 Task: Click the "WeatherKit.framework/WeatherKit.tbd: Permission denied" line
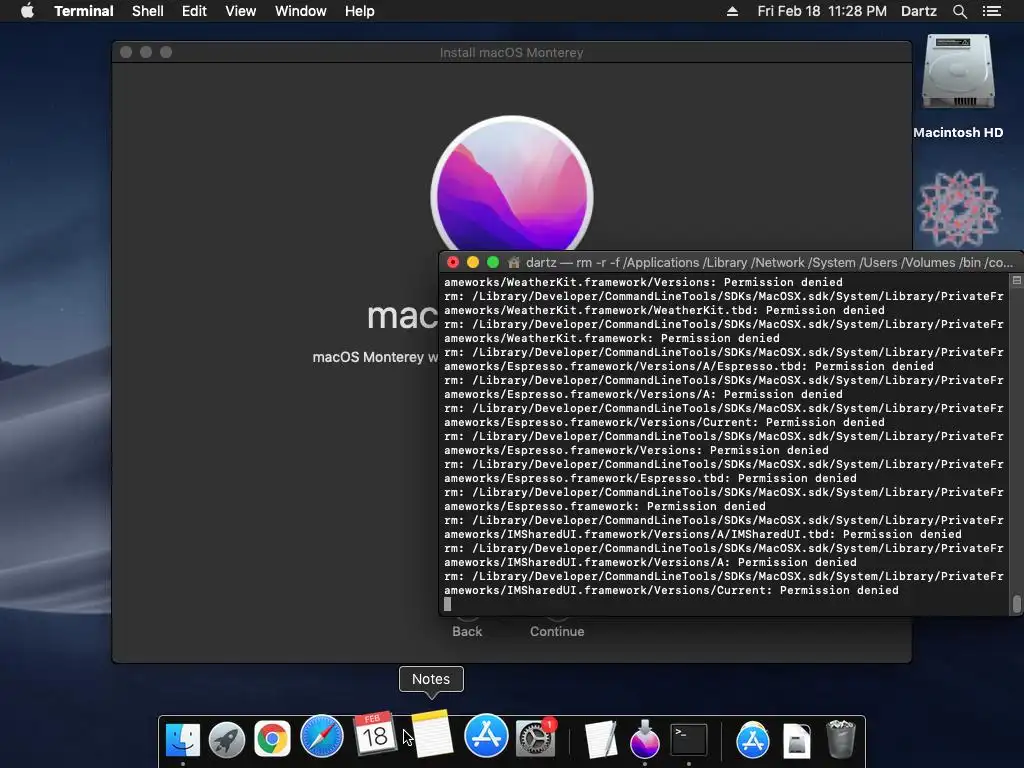click(x=664, y=310)
